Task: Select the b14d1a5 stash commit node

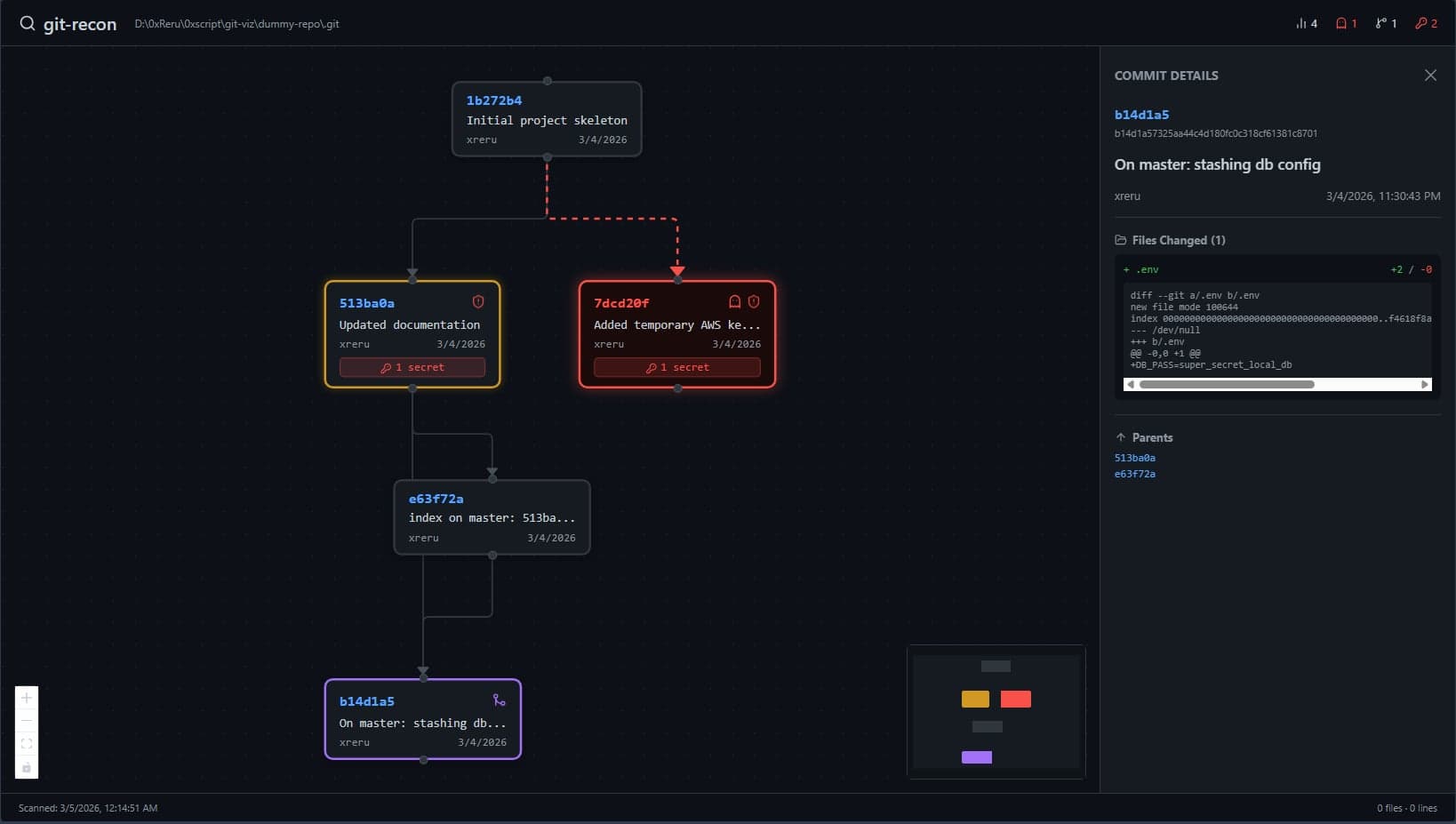Action: (x=423, y=719)
